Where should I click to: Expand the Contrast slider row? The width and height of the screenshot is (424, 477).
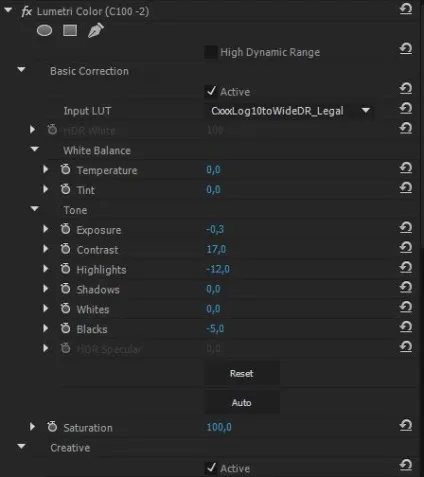pos(45,249)
